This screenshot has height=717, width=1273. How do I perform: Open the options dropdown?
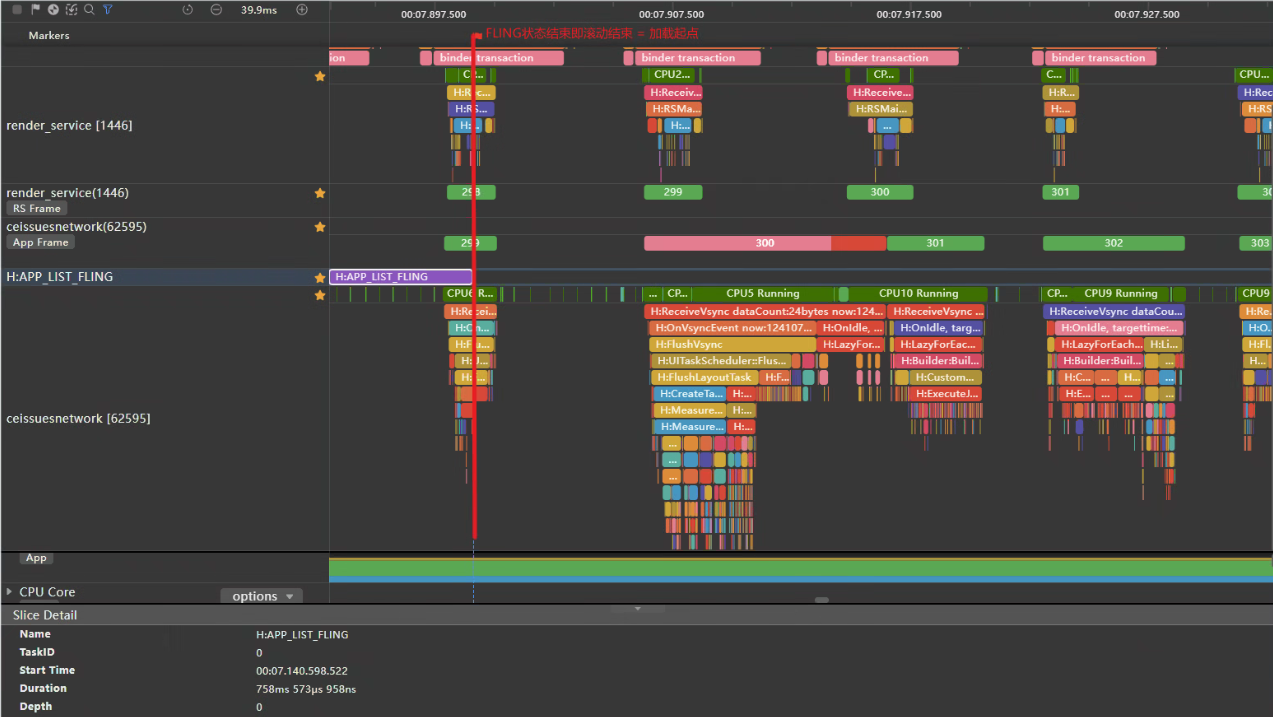click(x=261, y=596)
